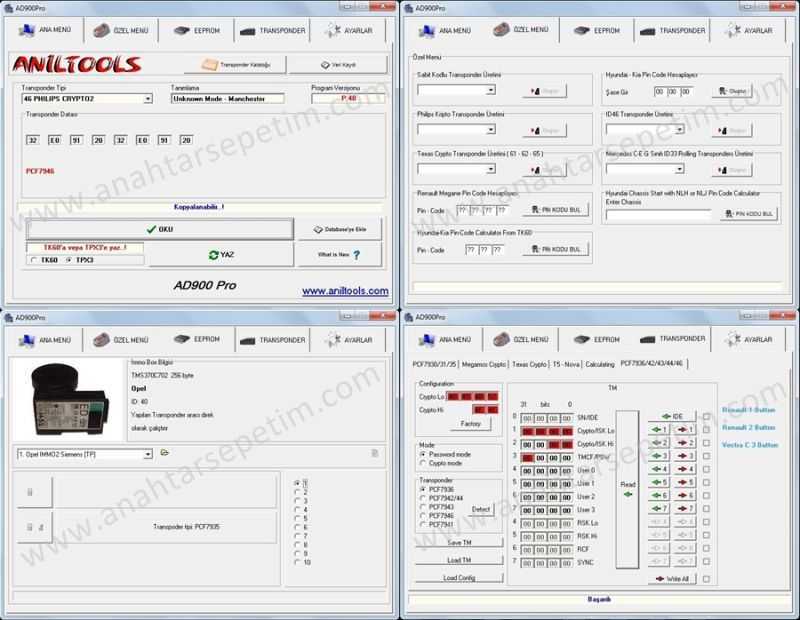The image size is (800, 620).
Task: Click Veri Kayıt button in ANILTOOLS window
Action: [338, 65]
